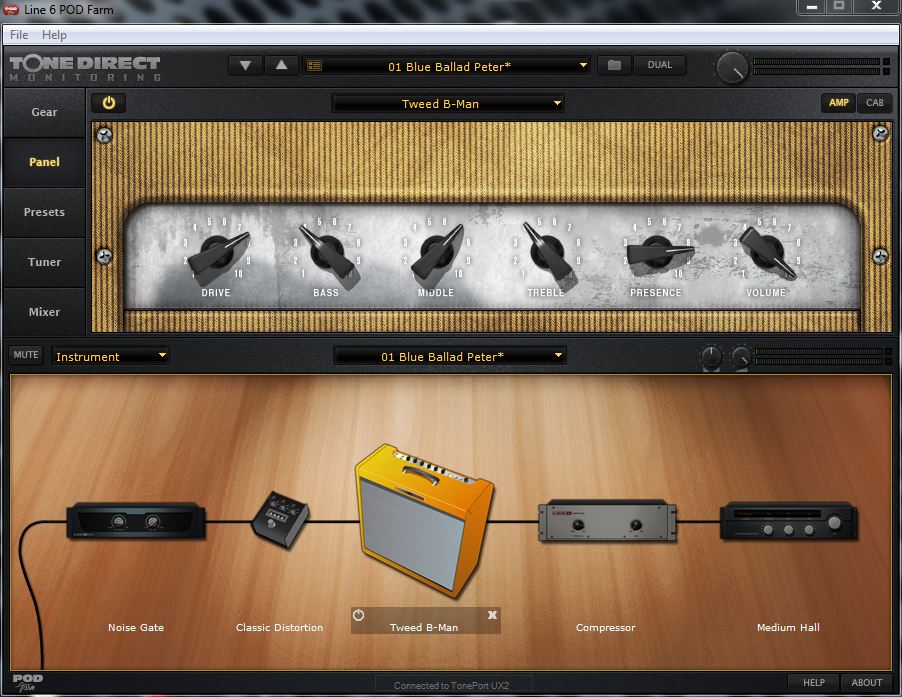
Task: Click the Noise Gate label
Action: pos(136,627)
